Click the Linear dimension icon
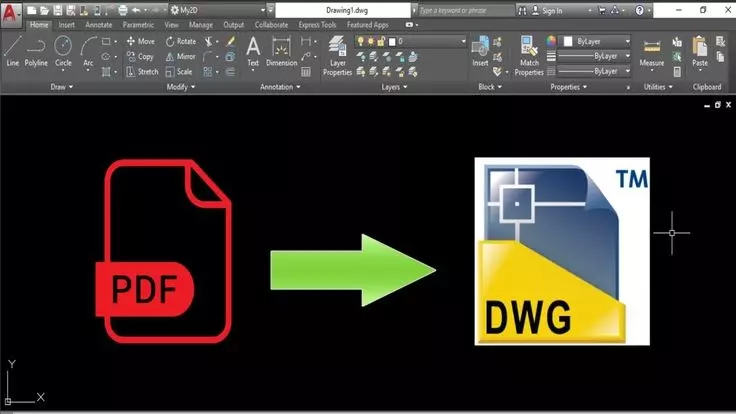Viewport: 736px width, 414px height. [306, 41]
